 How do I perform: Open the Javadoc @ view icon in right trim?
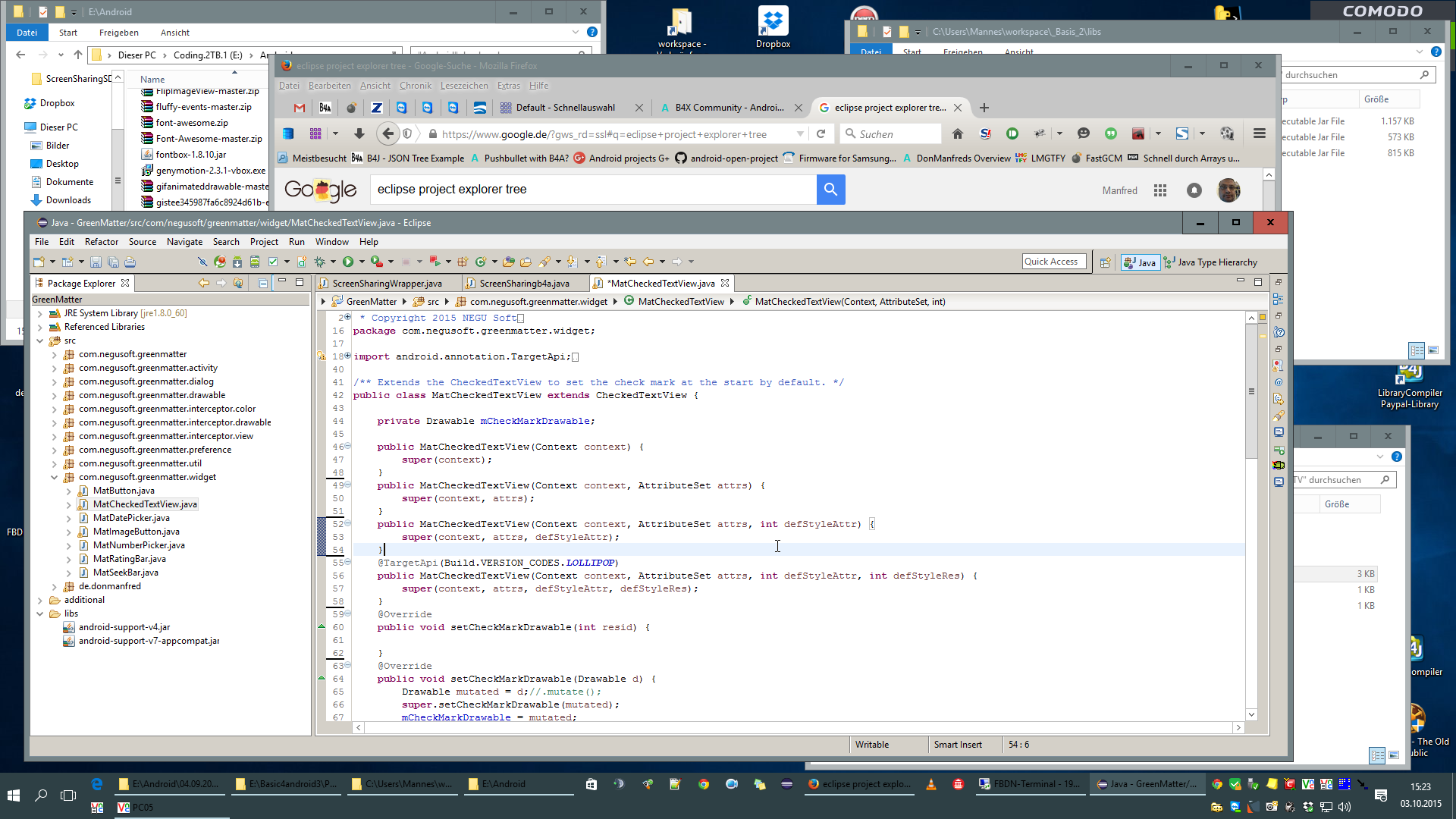(x=1279, y=382)
